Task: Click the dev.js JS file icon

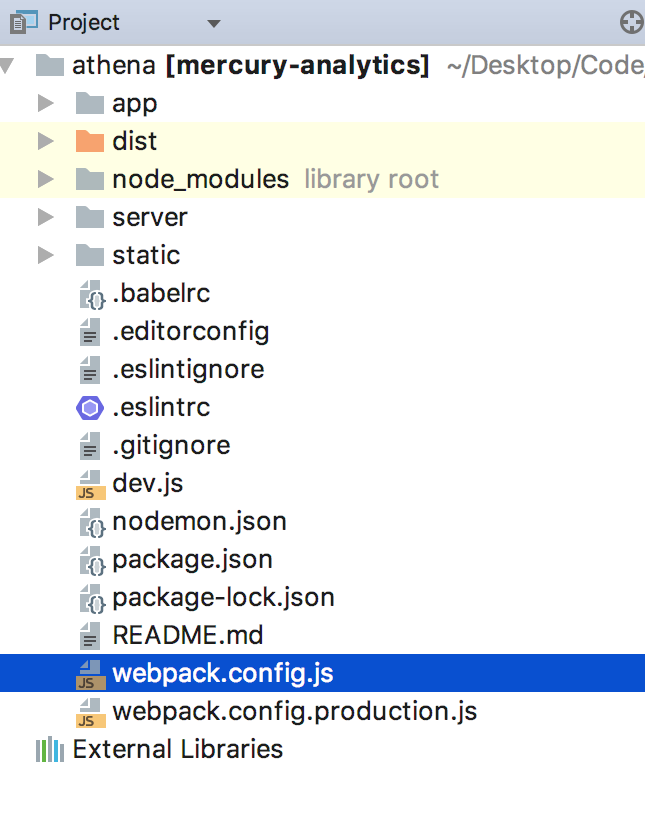Action: click(91, 484)
